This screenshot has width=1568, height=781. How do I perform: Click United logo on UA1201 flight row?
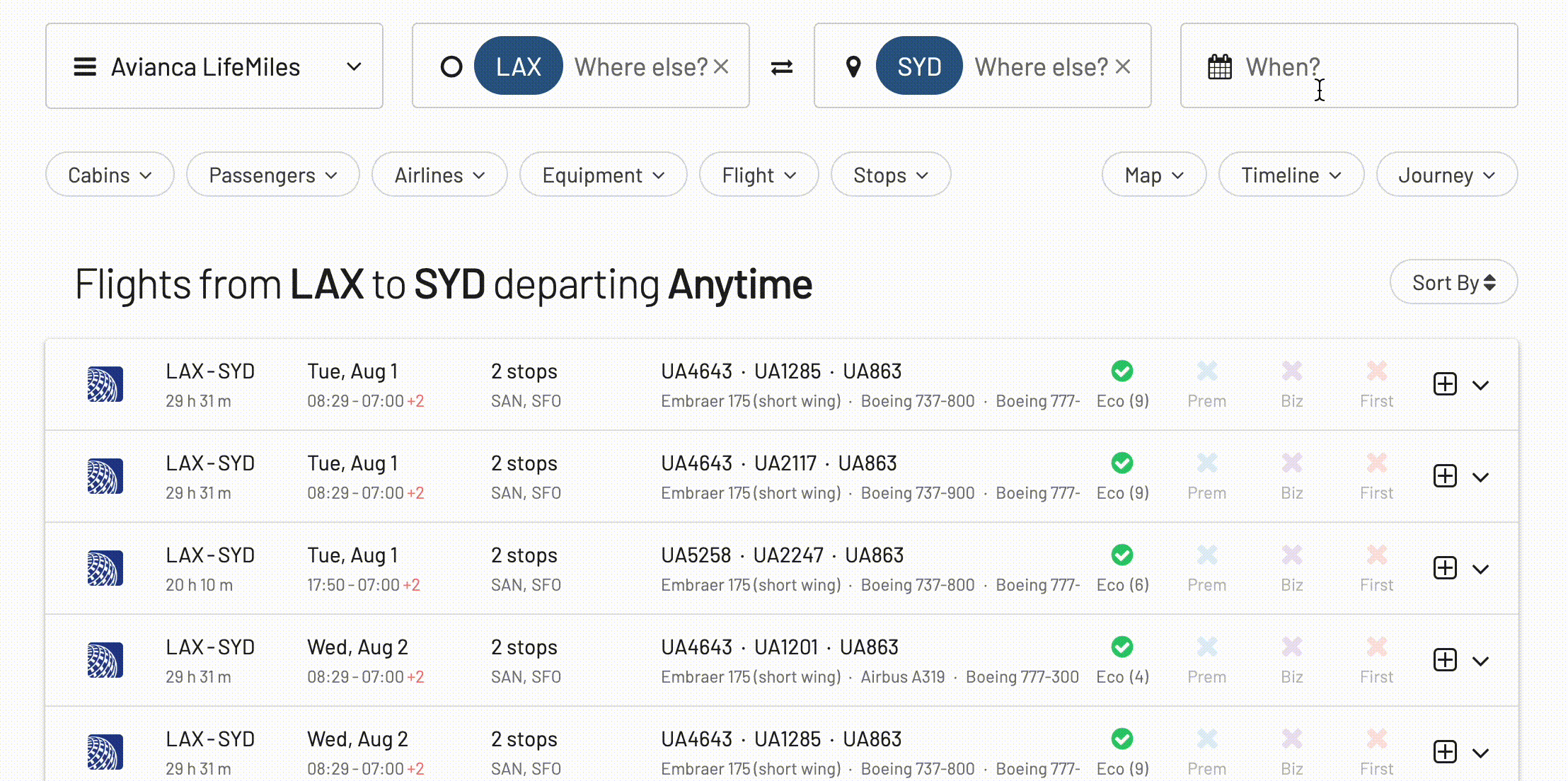click(105, 660)
